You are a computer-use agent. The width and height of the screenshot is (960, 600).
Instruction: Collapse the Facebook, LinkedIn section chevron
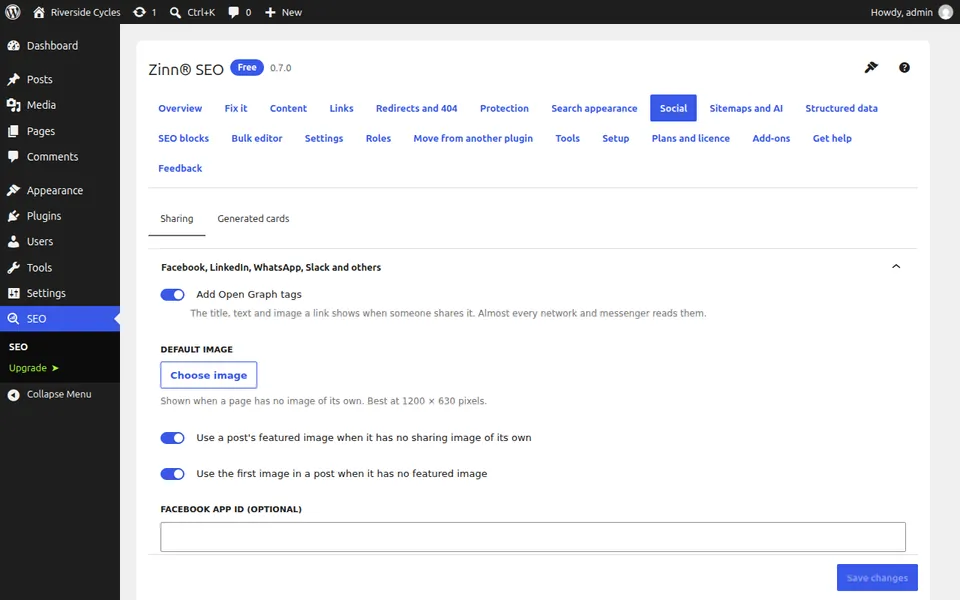[896, 266]
